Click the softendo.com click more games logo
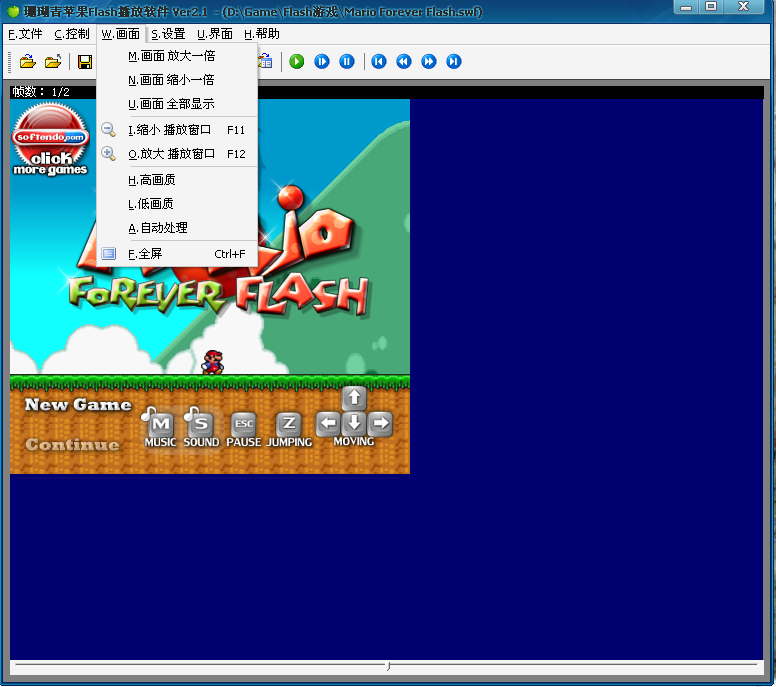Viewport: 776px width, 687px height. click(50, 139)
